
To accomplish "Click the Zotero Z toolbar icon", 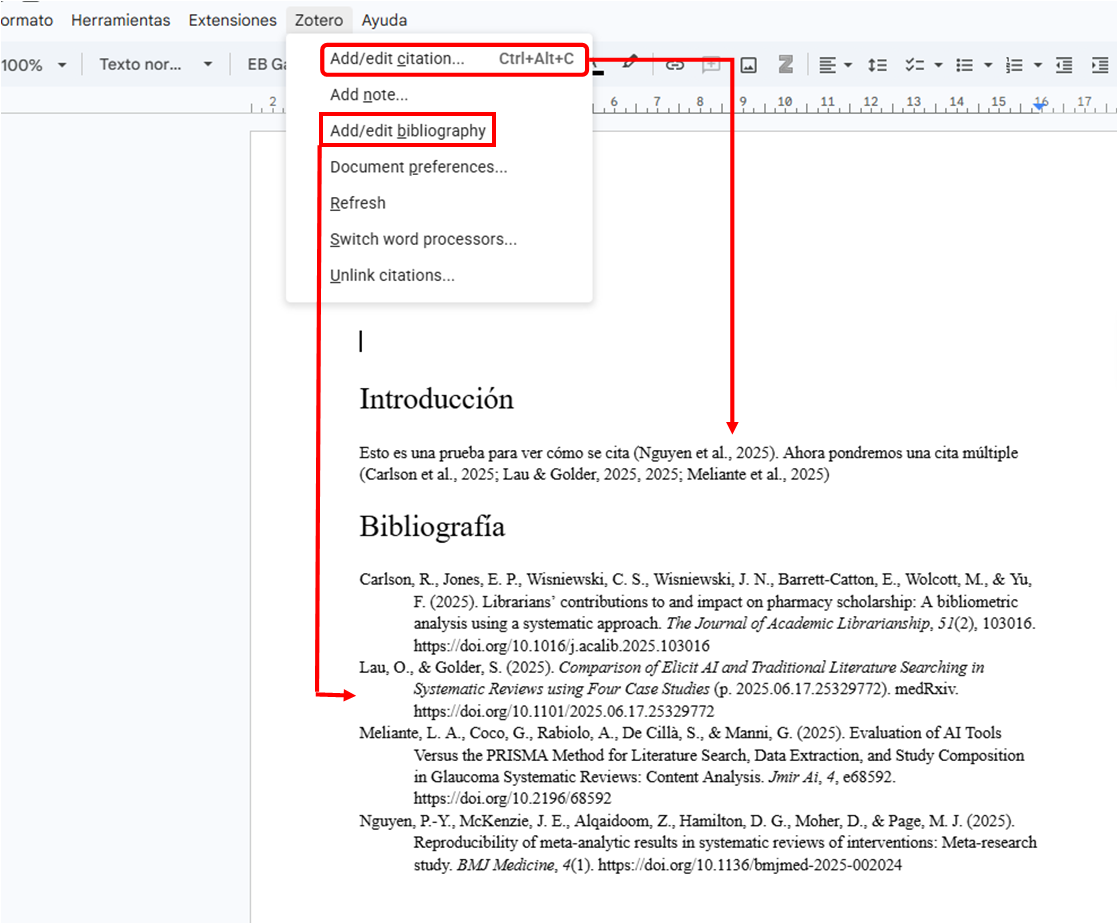I will point(785,65).
